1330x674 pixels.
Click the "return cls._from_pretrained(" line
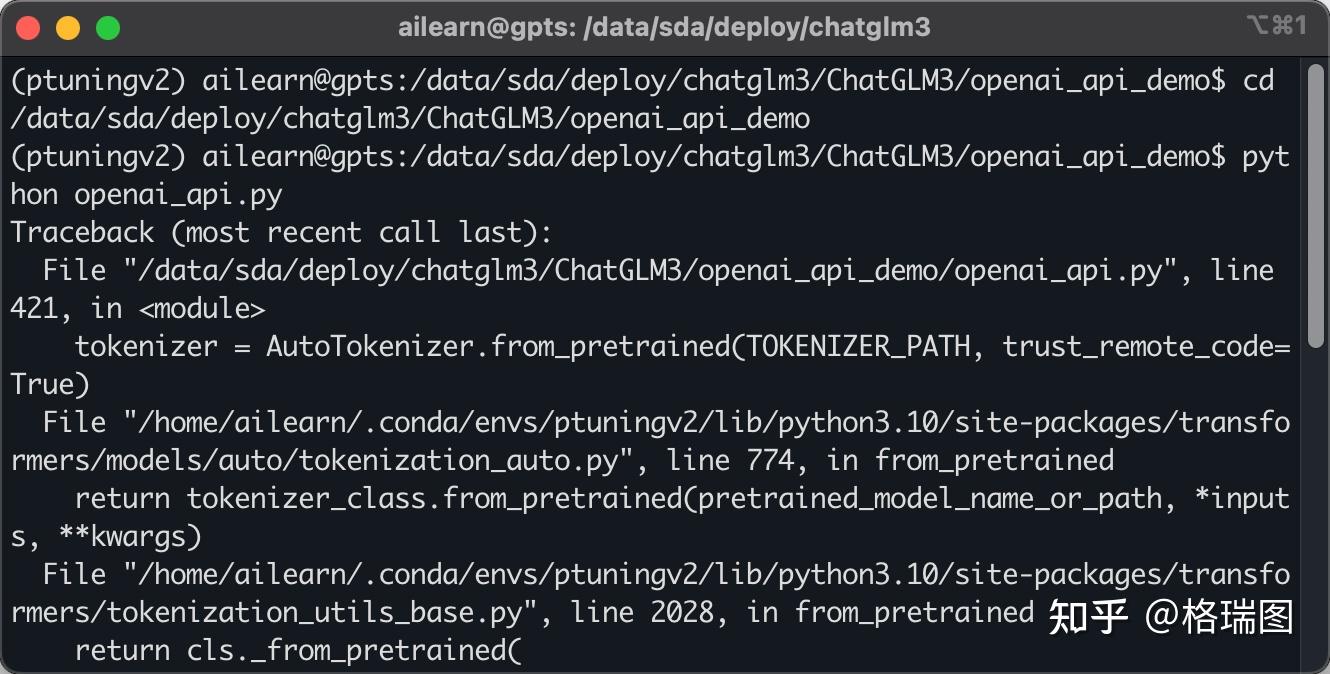pyautogui.click(x=298, y=651)
